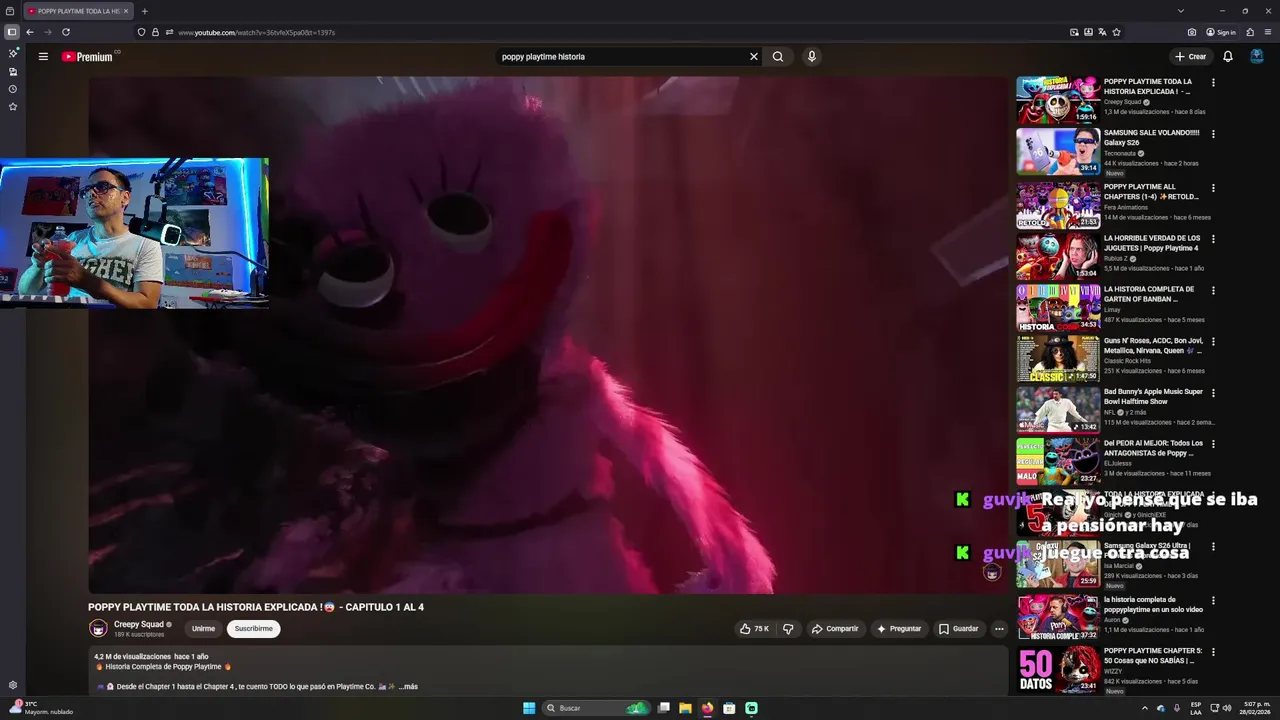List all tabs with the chevron
This screenshot has width=1280, height=720.
pyautogui.click(x=1180, y=11)
